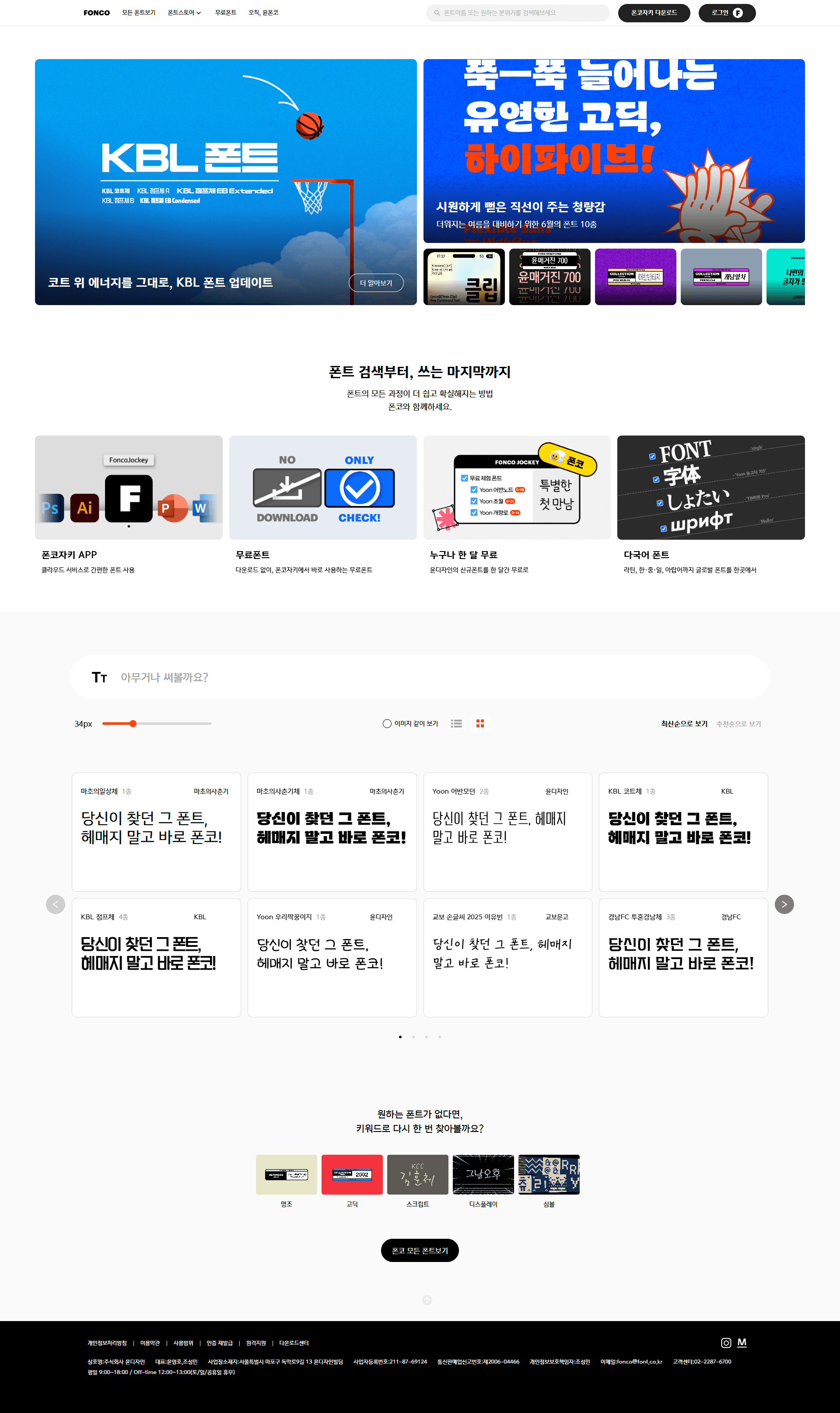Choose the 디스플레이 keyword thumbnail

coord(483,1174)
